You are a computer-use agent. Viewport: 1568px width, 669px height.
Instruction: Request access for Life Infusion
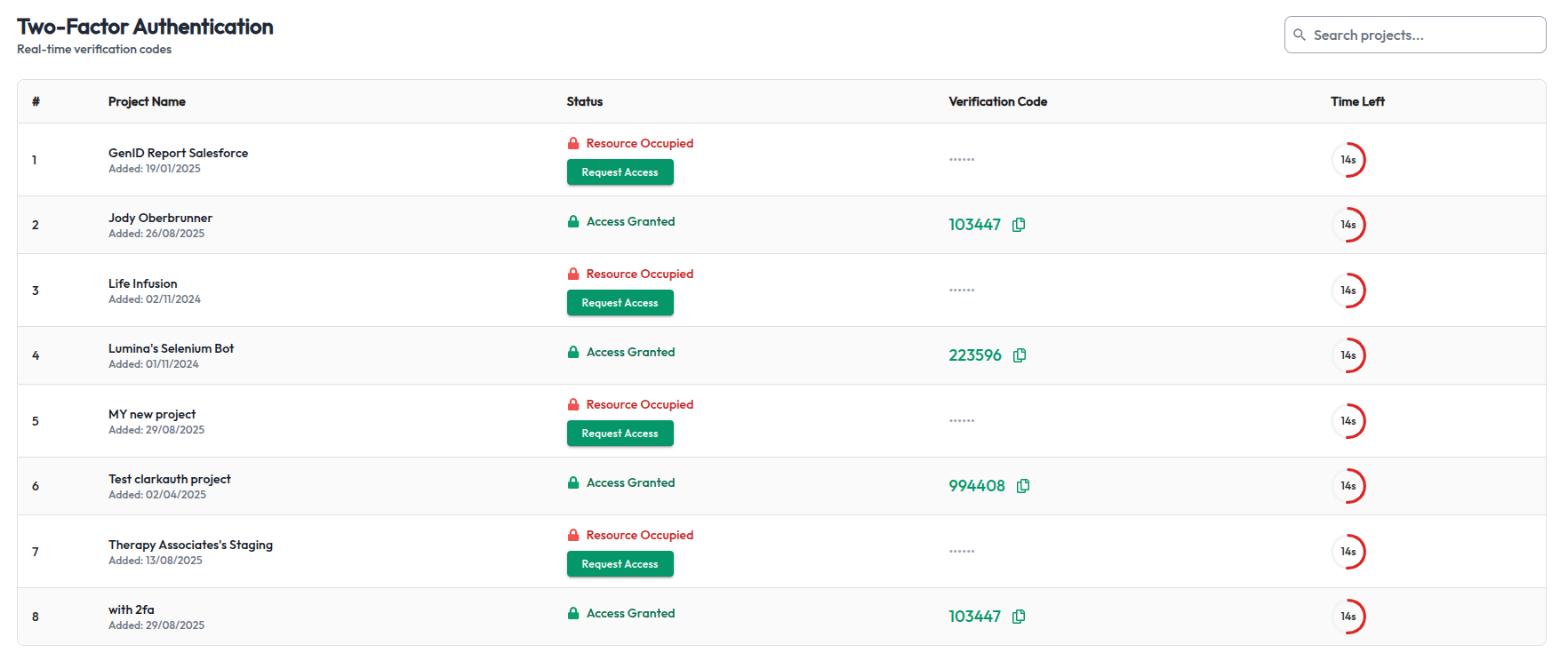point(620,303)
